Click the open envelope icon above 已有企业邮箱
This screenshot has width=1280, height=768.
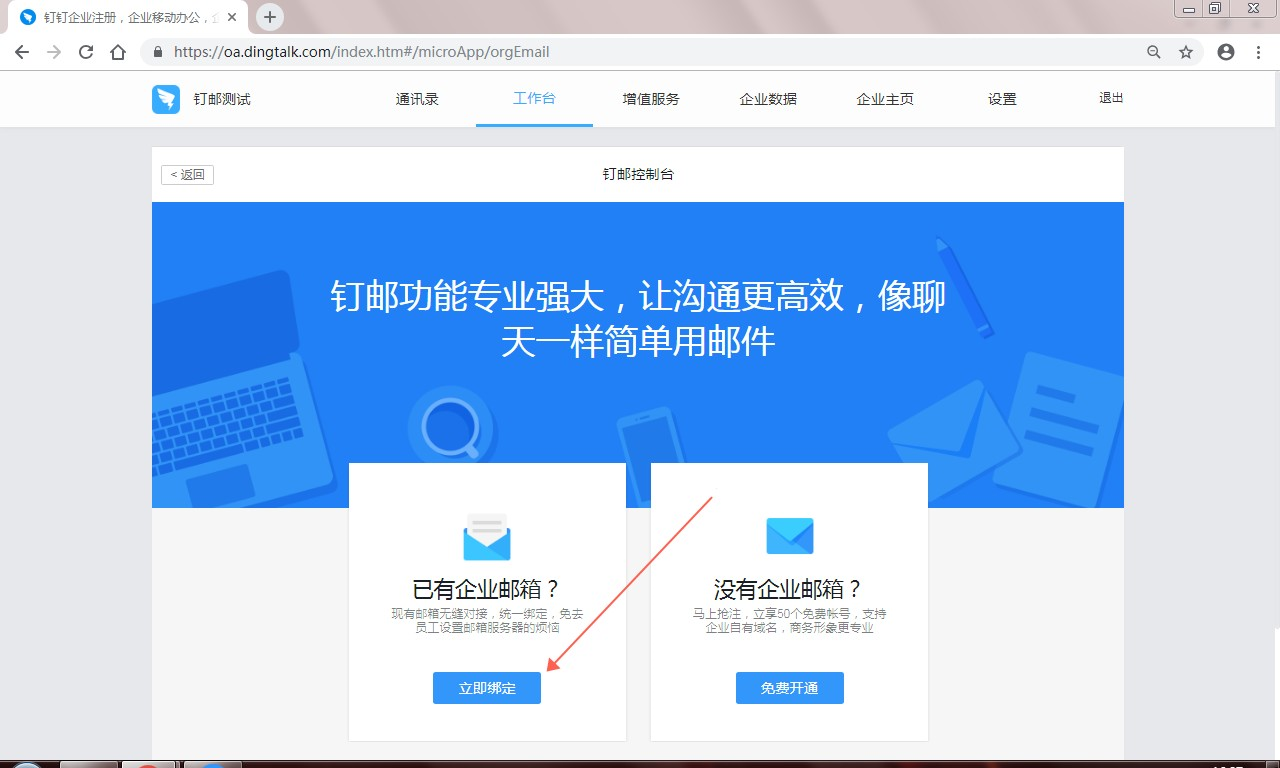coord(487,537)
